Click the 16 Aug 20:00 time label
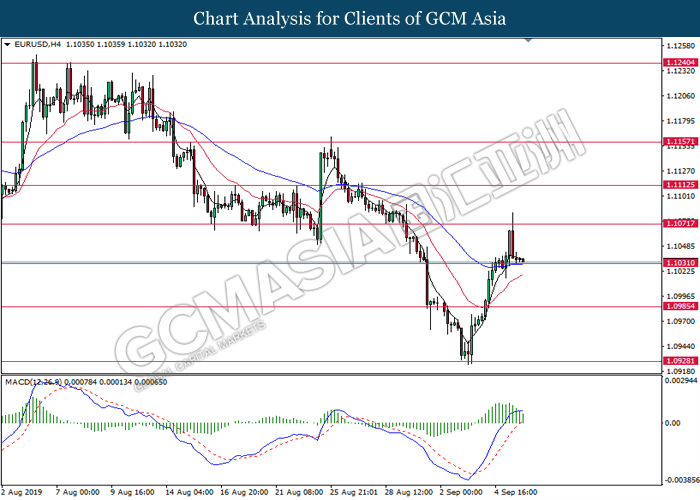The height and width of the screenshot is (500, 700). [244, 492]
